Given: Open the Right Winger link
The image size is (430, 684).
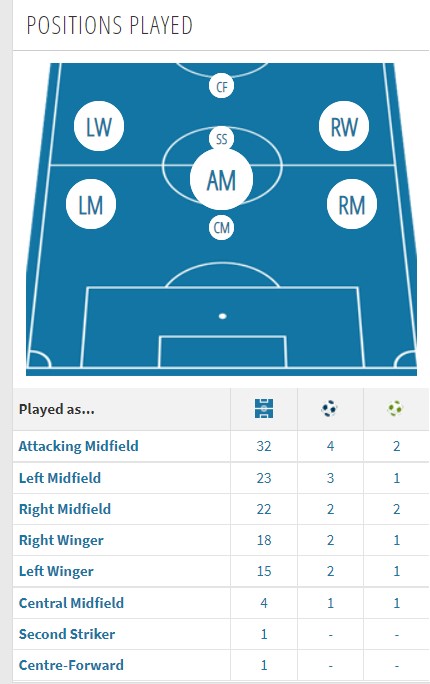Looking at the screenshot, I should (x=61, y=540).
